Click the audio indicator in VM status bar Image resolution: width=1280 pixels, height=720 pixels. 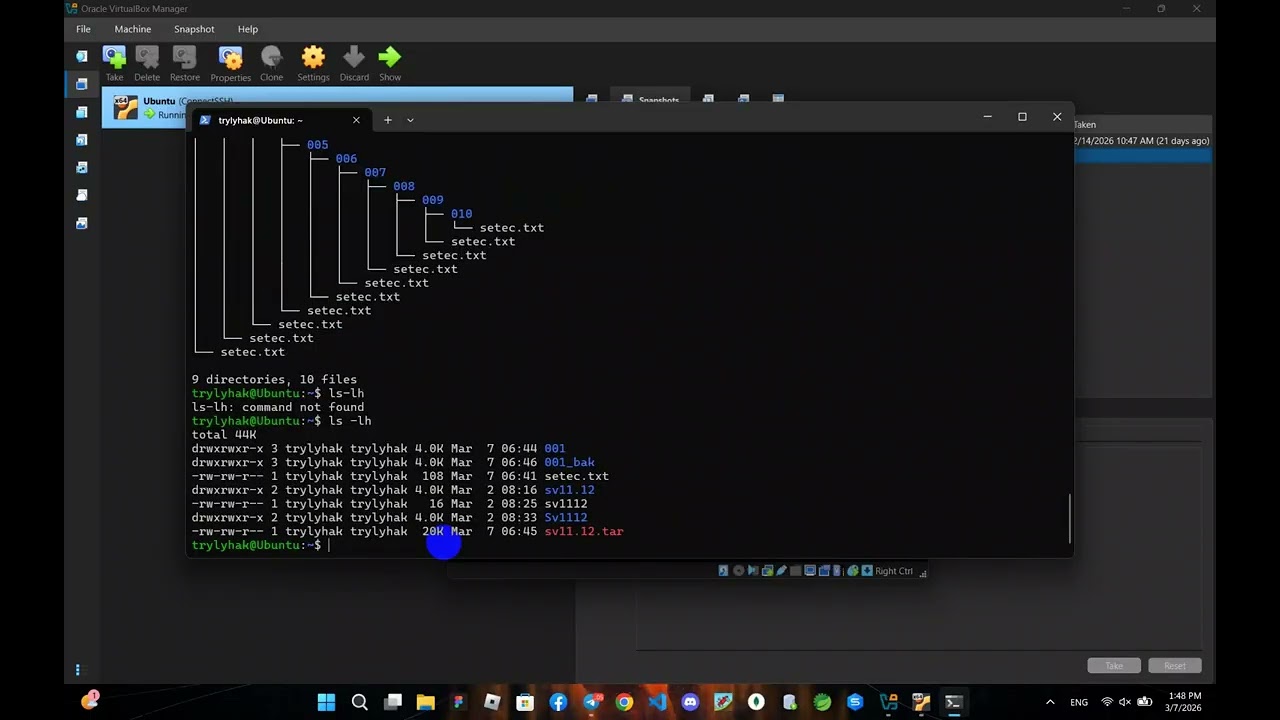point(752,571)
